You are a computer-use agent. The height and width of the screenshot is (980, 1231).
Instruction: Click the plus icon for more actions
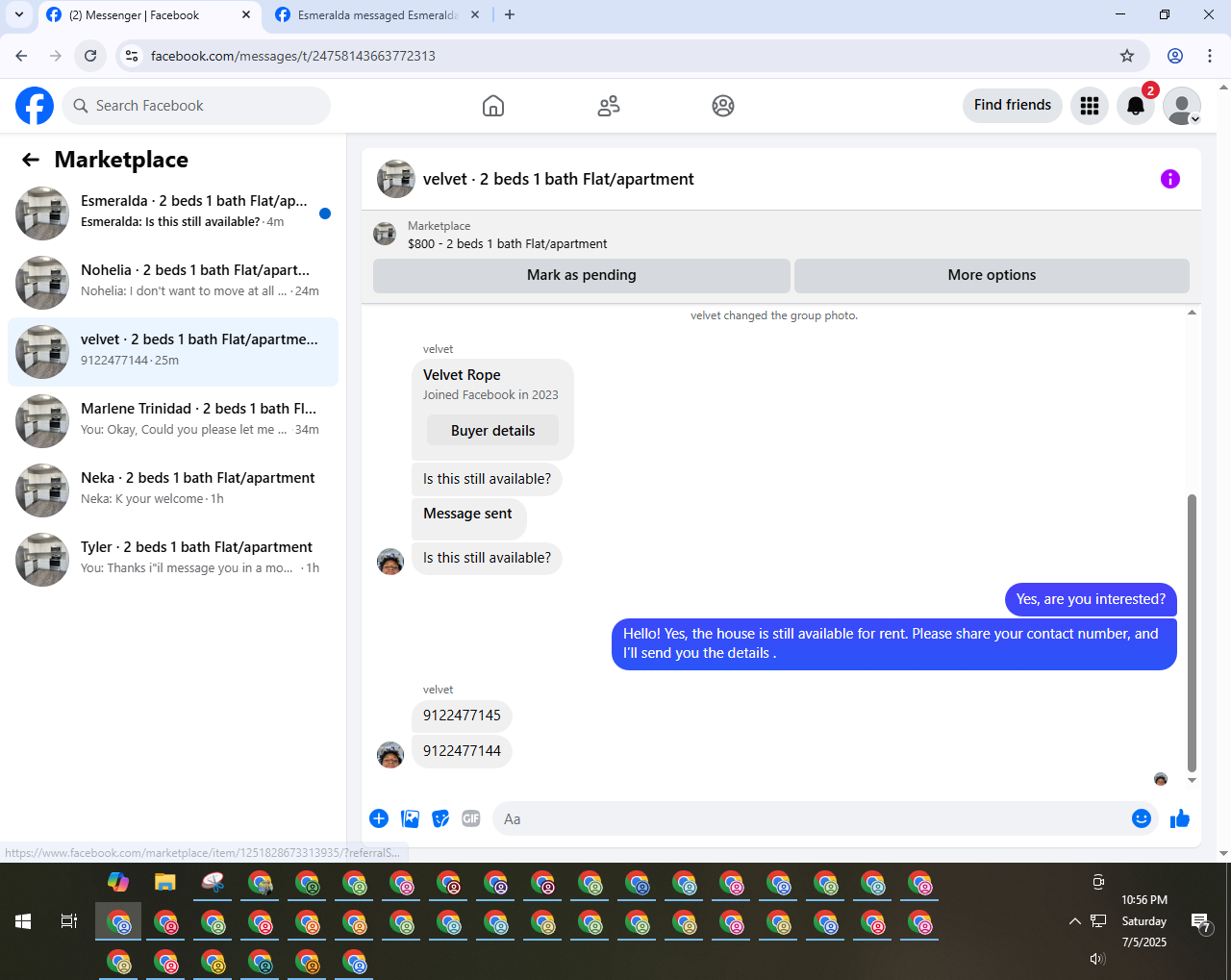[379, 818]
